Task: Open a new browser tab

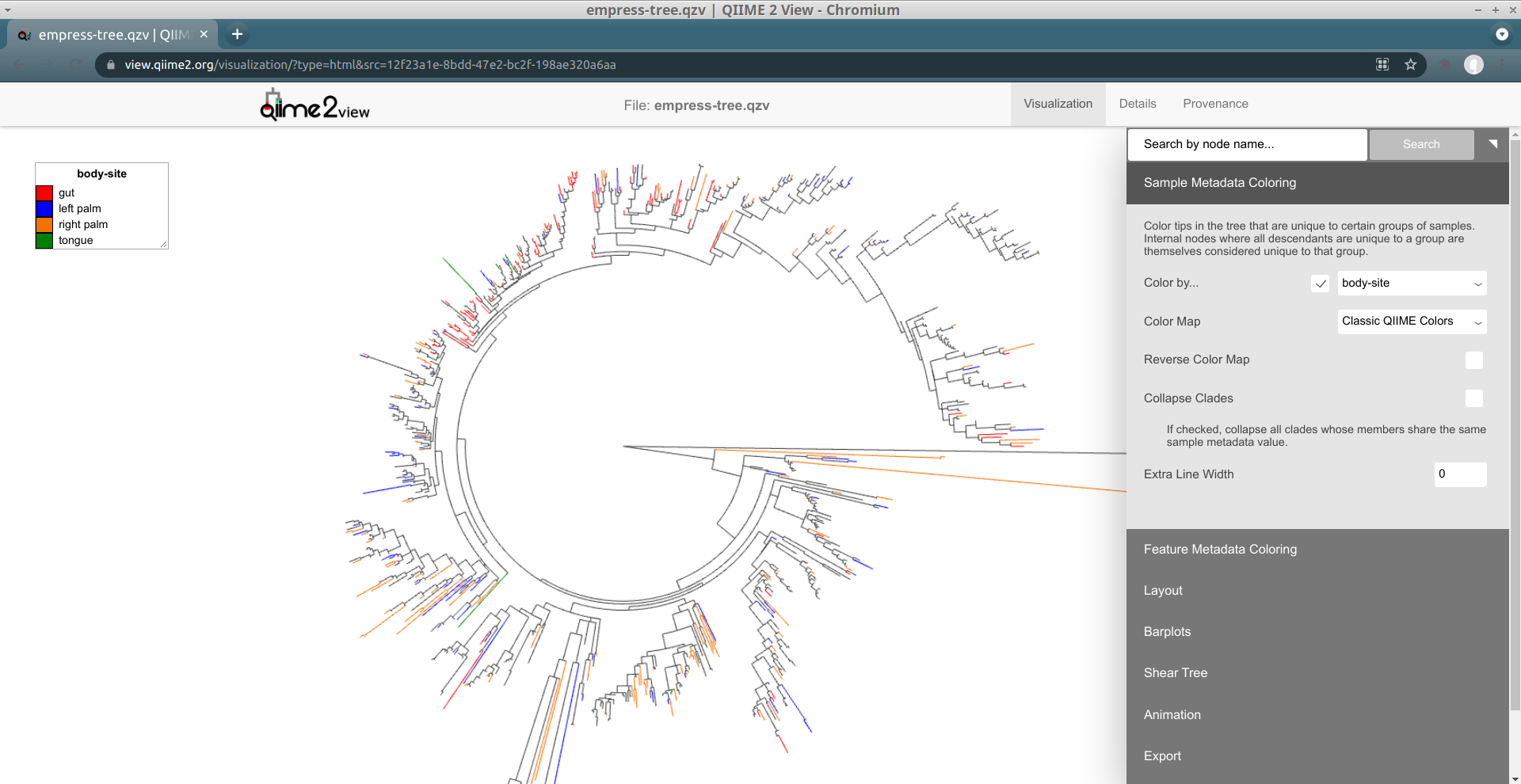Action: pos(237,34)
